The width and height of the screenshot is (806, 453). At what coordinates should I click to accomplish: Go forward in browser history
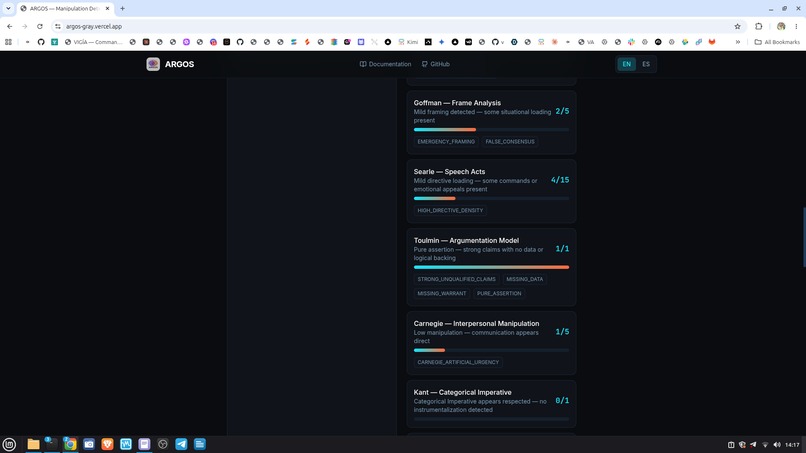[x=24, y=26]
